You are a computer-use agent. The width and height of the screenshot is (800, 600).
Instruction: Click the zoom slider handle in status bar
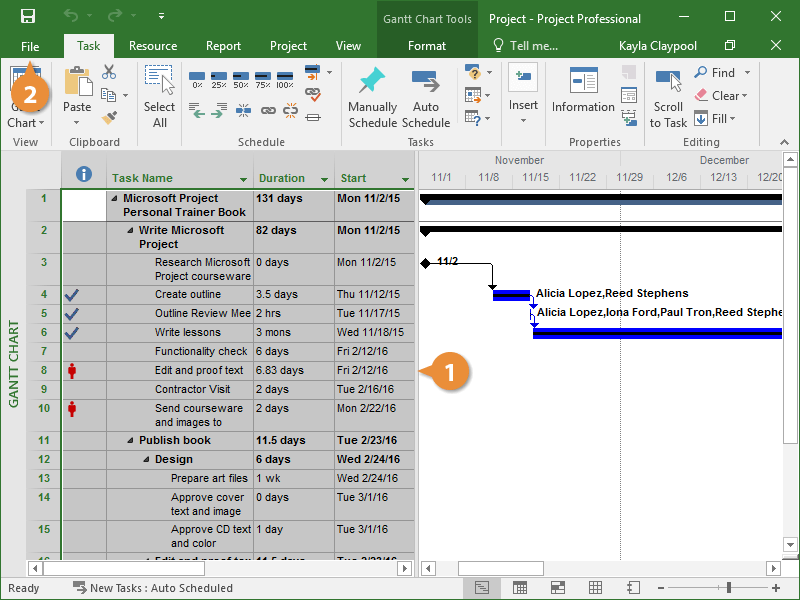(x=729, y=588)
